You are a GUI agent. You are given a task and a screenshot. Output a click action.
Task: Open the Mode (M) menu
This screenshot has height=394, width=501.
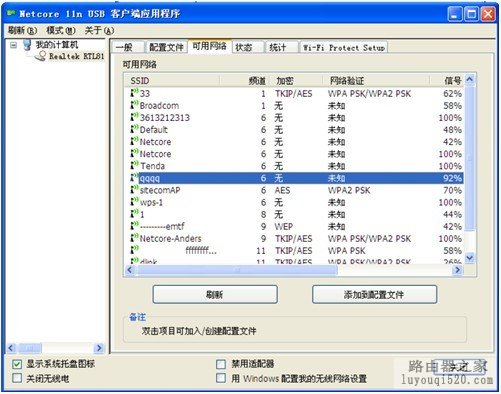coord(61,31)
